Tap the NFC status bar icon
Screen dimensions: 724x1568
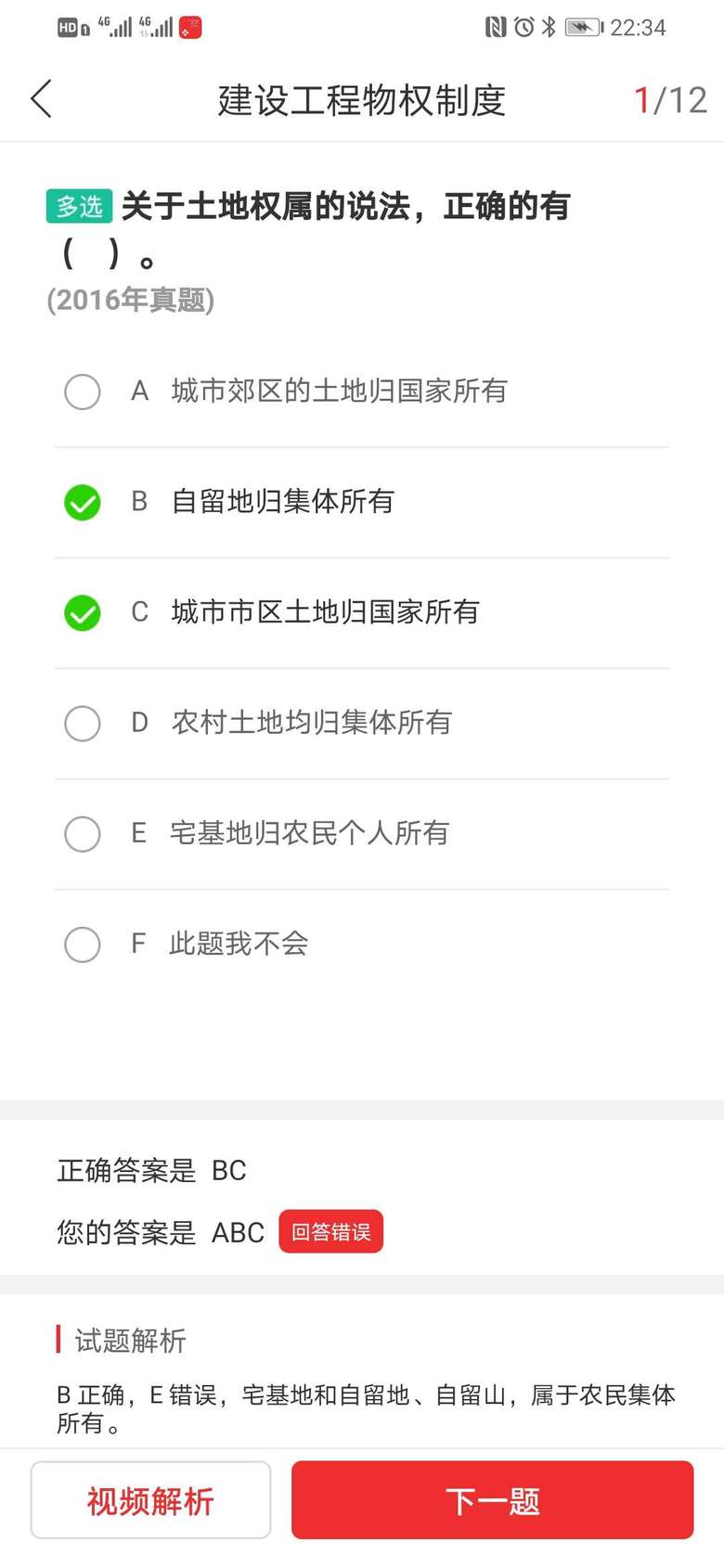point(496,27)
